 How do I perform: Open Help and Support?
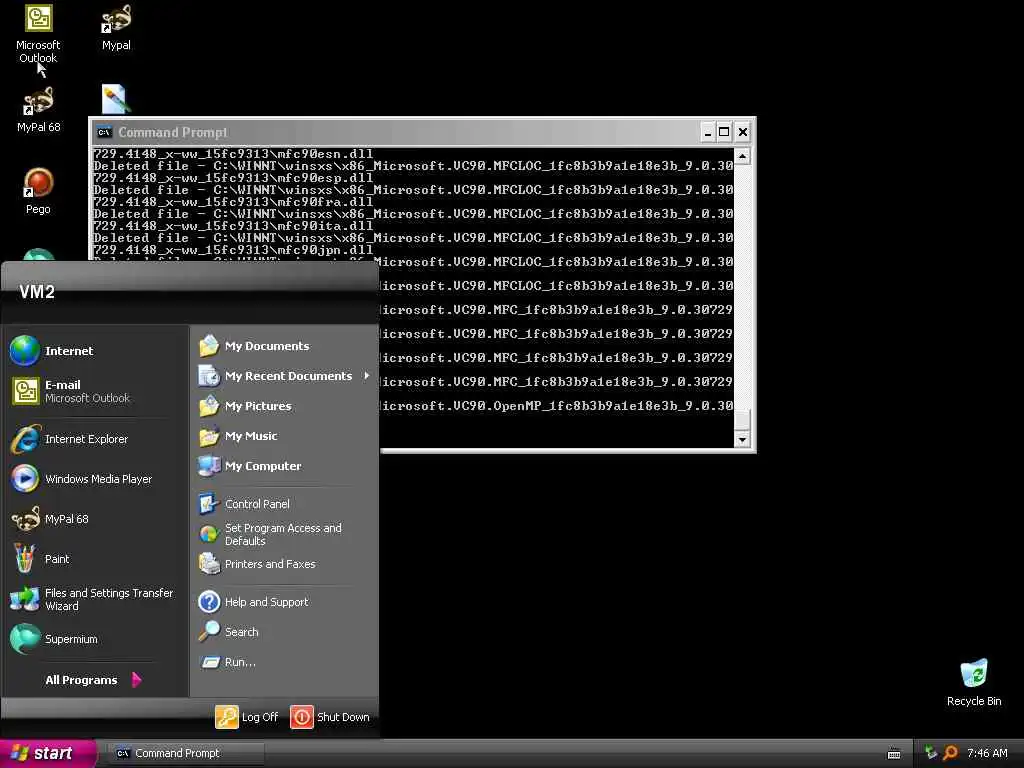285,602
